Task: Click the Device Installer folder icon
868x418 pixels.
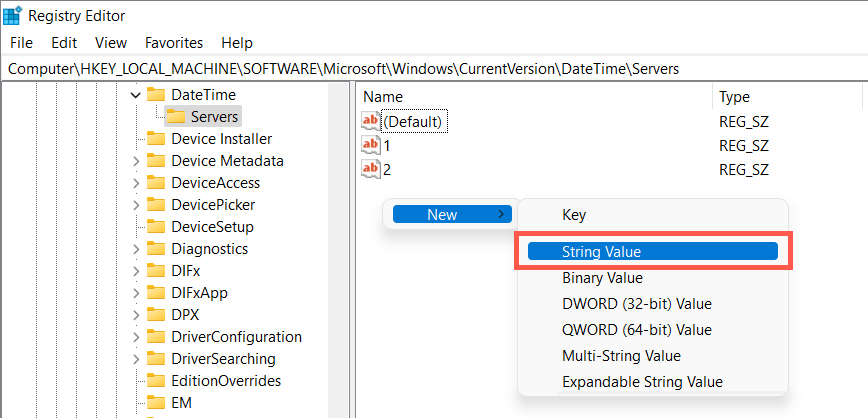Action: (156, 139)
